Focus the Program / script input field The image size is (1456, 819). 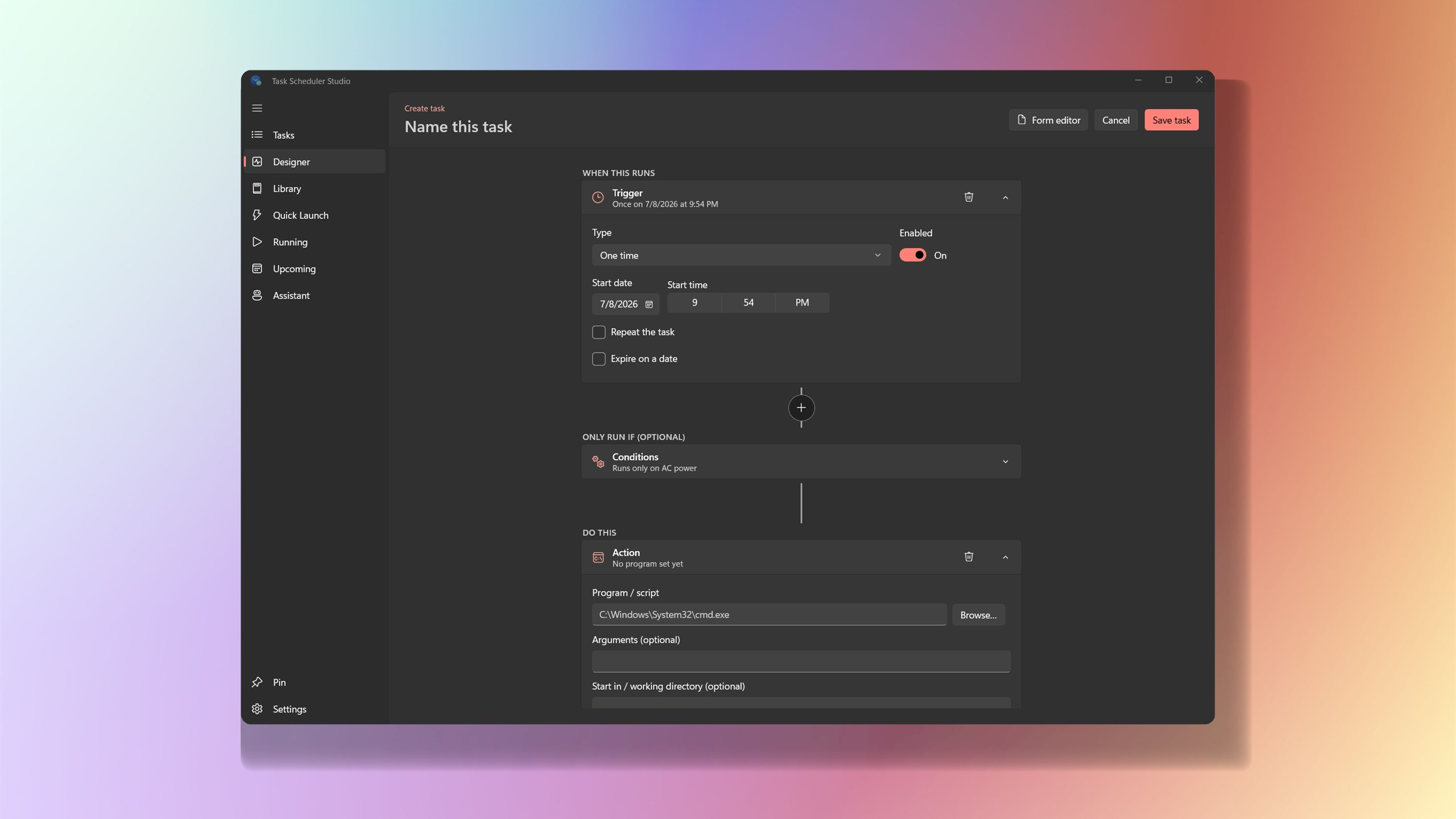tap(769, 615)
